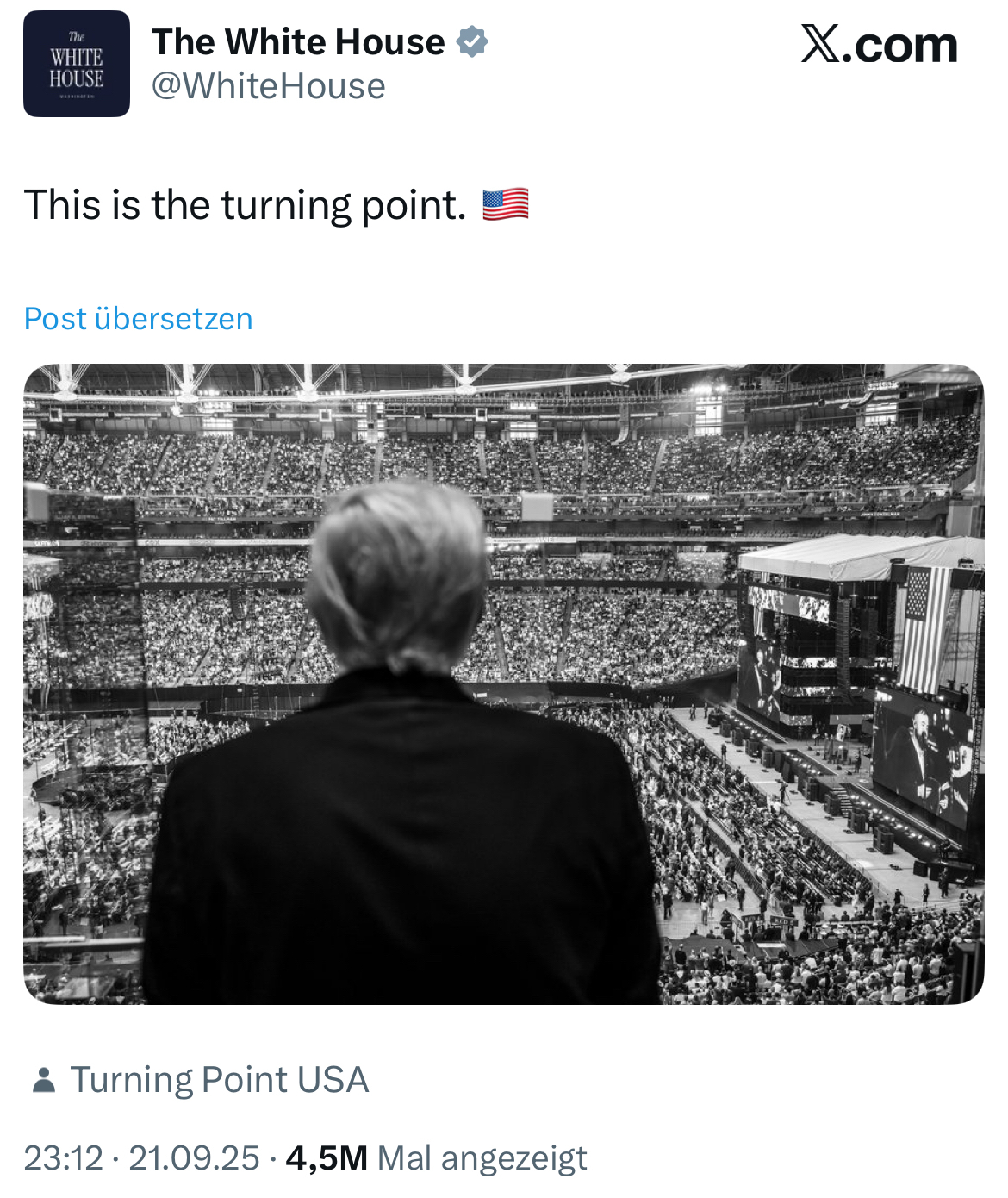Open the Turning Point USA tag
Viewport: 1008px width, 1198px height.
[220, 1080]
